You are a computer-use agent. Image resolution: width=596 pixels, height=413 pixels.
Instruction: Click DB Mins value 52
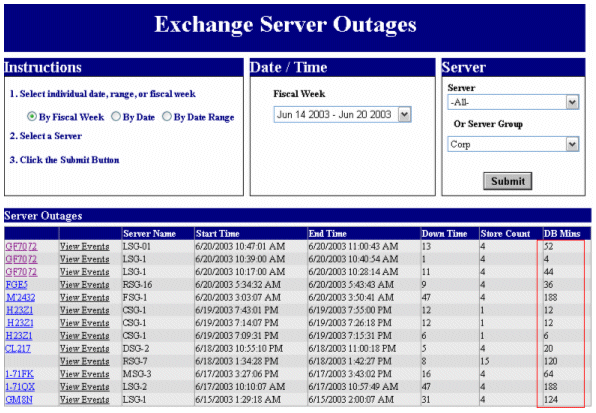[x=548, y=247]
